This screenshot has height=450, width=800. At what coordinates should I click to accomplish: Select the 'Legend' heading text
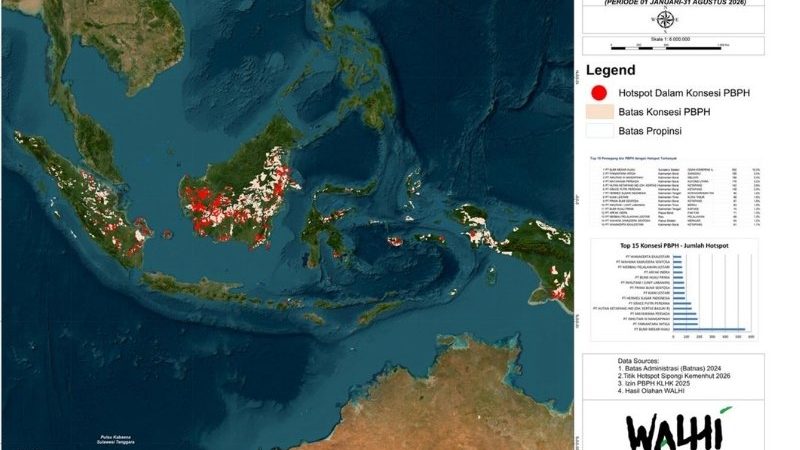tap(611, 70)
